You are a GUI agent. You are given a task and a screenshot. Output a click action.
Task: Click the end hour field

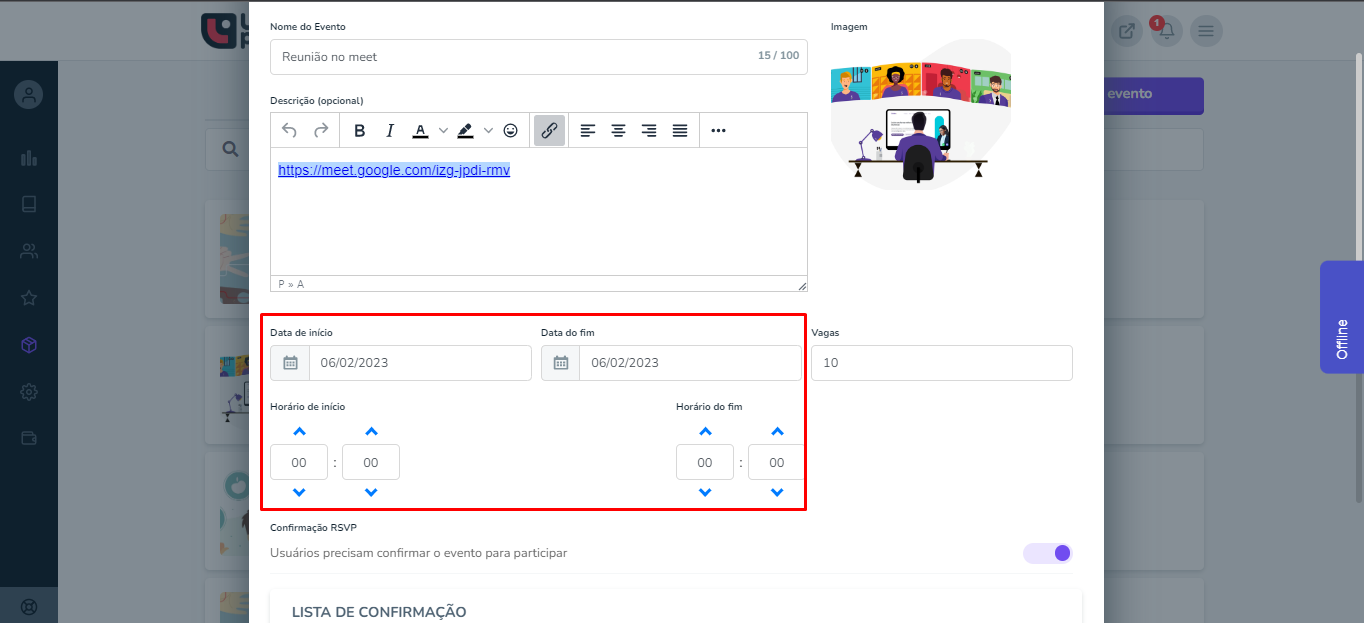(x=705, y=463)
